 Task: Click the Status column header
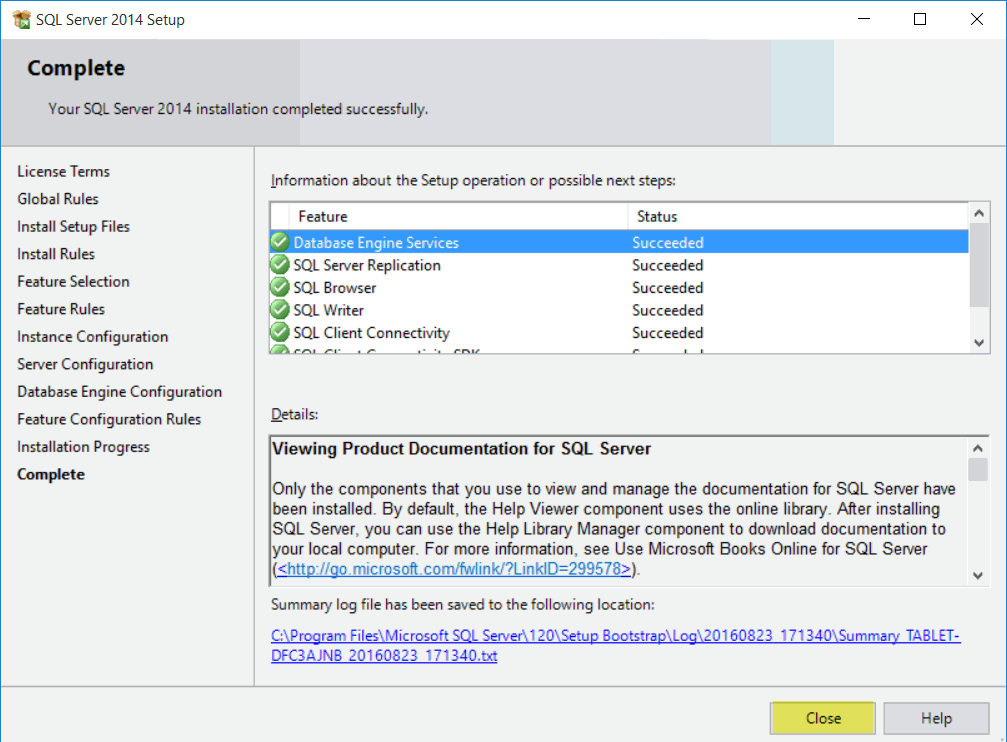coord(798,216)
